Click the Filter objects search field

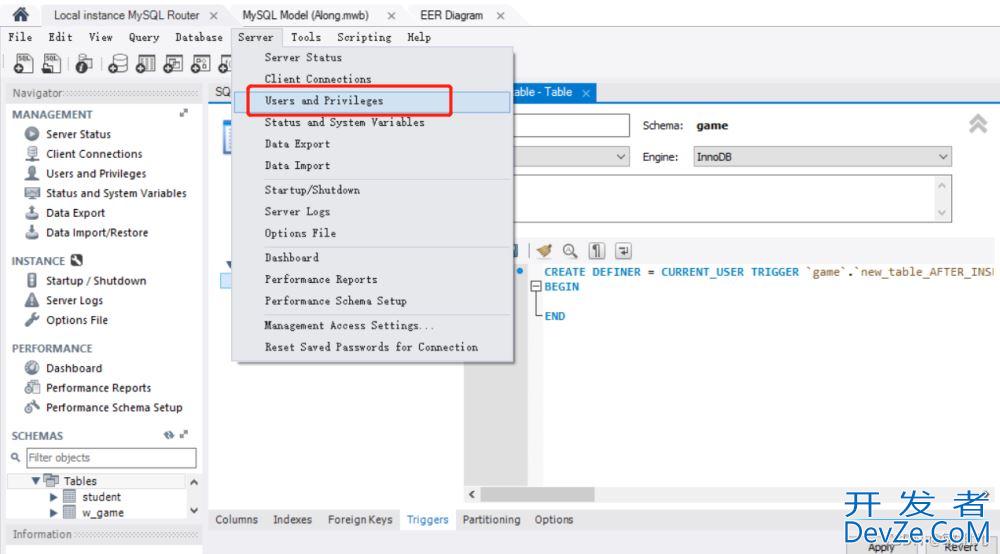(111, 458)
